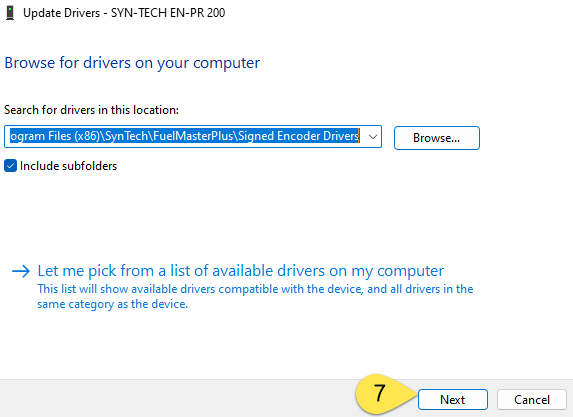
Task: Click the blue arrow icon beside Let me pick
Action: point(21,271)
